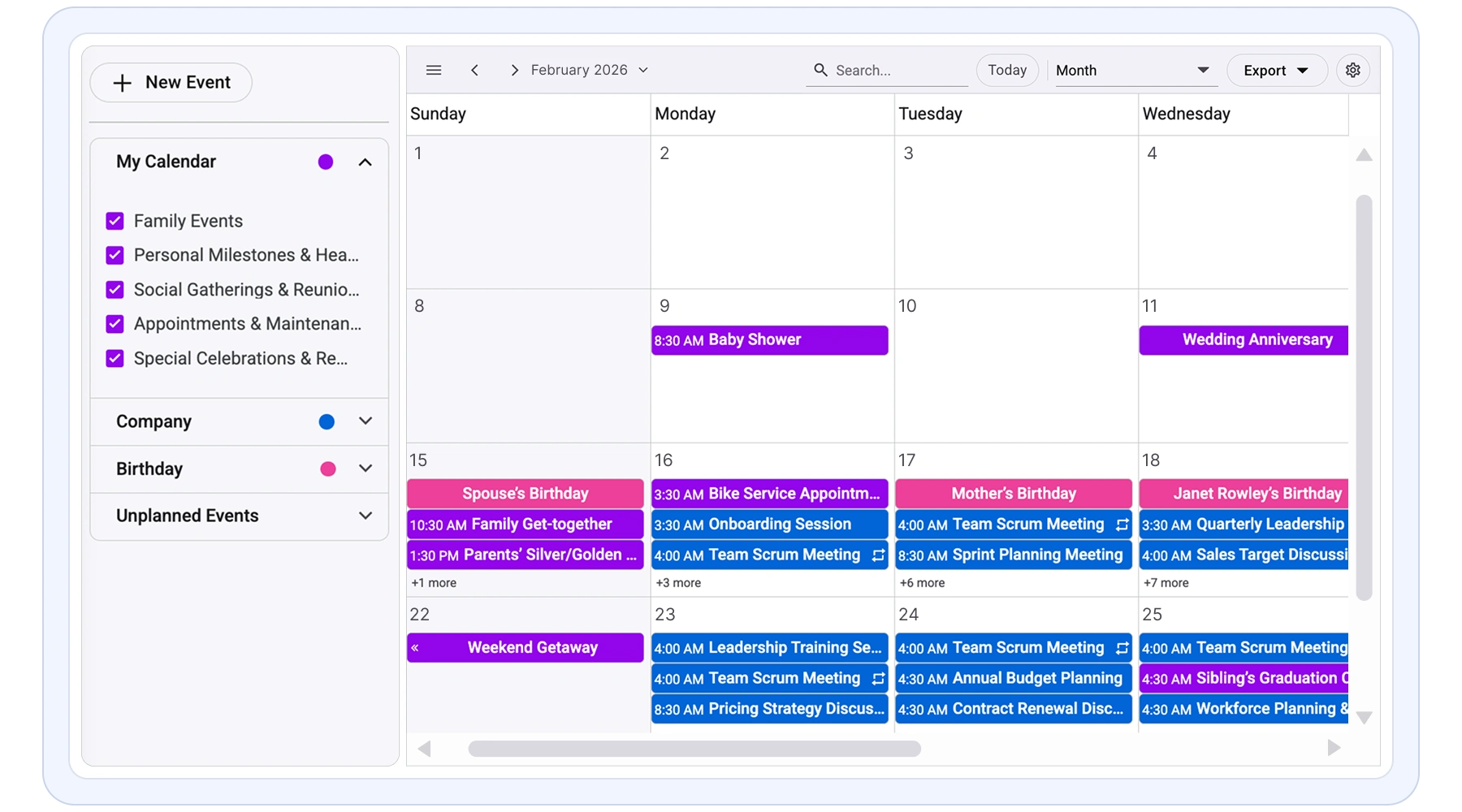1462x812 pixels.
Task: Open the Month view selector
Action: pos(1135,70)
